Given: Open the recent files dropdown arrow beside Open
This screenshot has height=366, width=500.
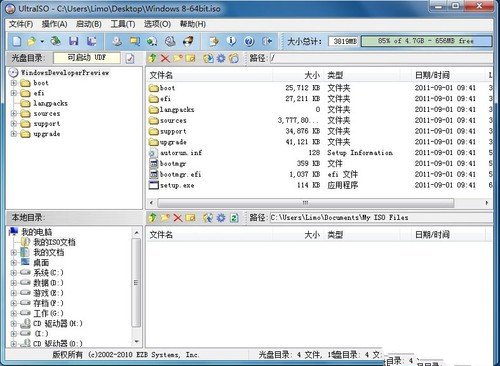Looking at the screenshot, I should point(42,42).
